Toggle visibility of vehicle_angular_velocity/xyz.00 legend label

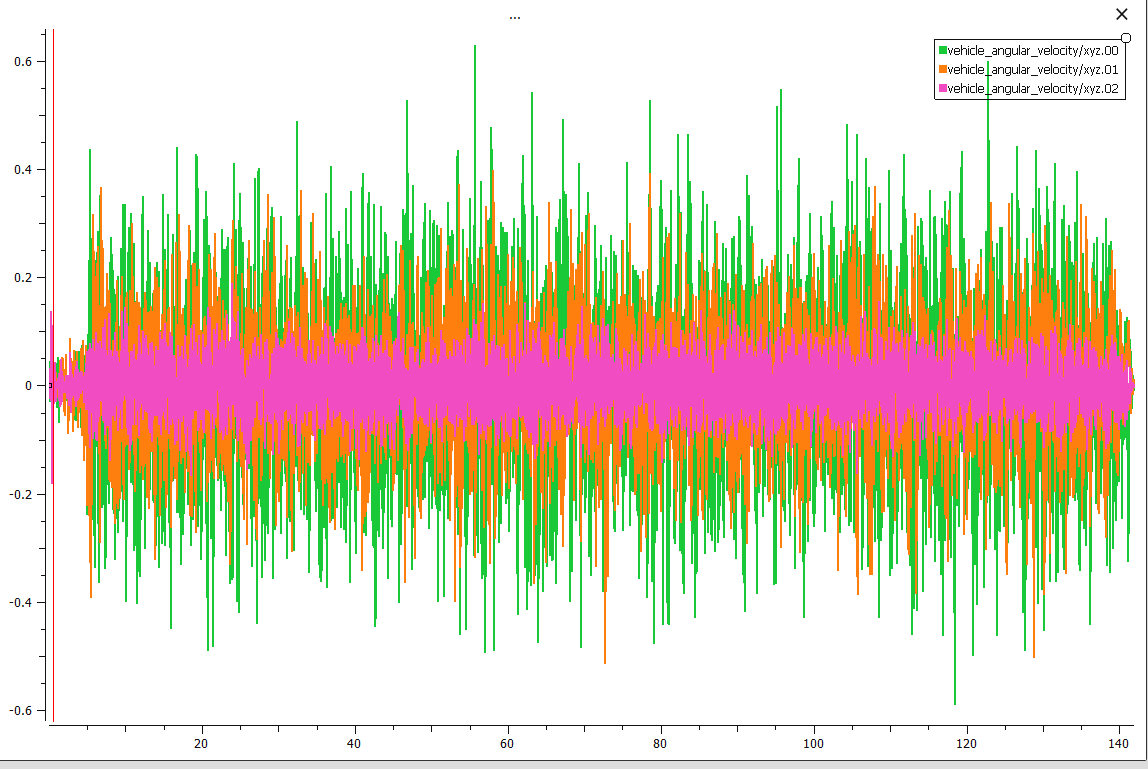pos(1032,50)
